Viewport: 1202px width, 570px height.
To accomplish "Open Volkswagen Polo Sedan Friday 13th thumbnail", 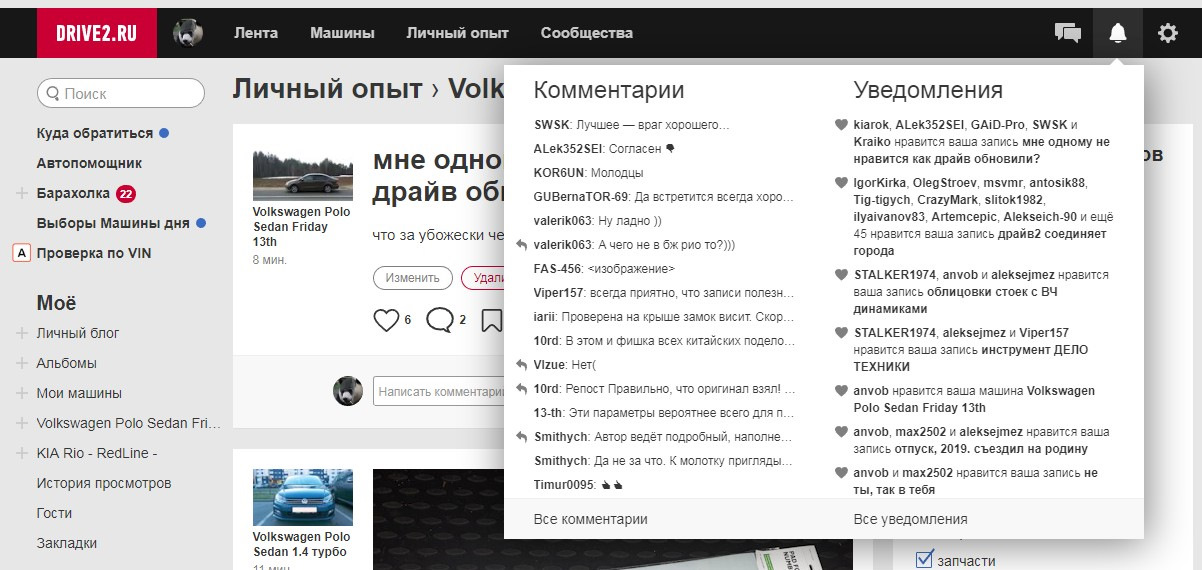I will (x=303, y=176).
